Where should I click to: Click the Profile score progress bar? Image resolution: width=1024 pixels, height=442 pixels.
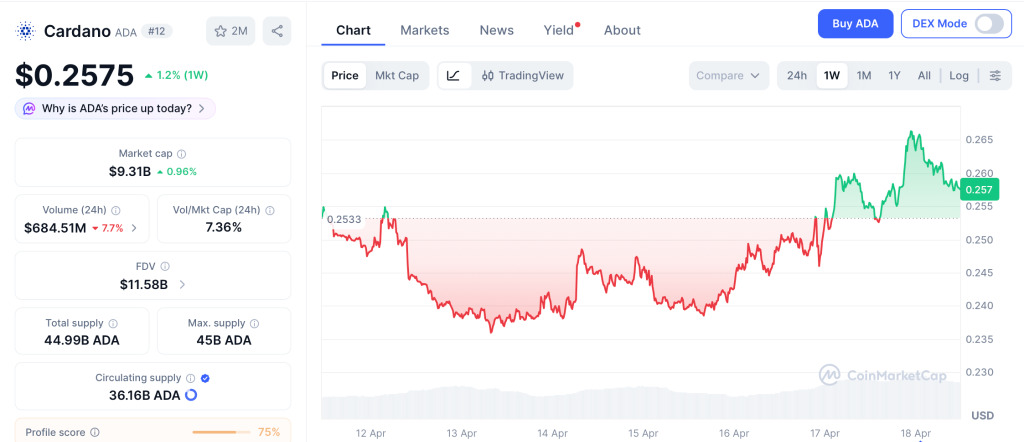(220, 432)
